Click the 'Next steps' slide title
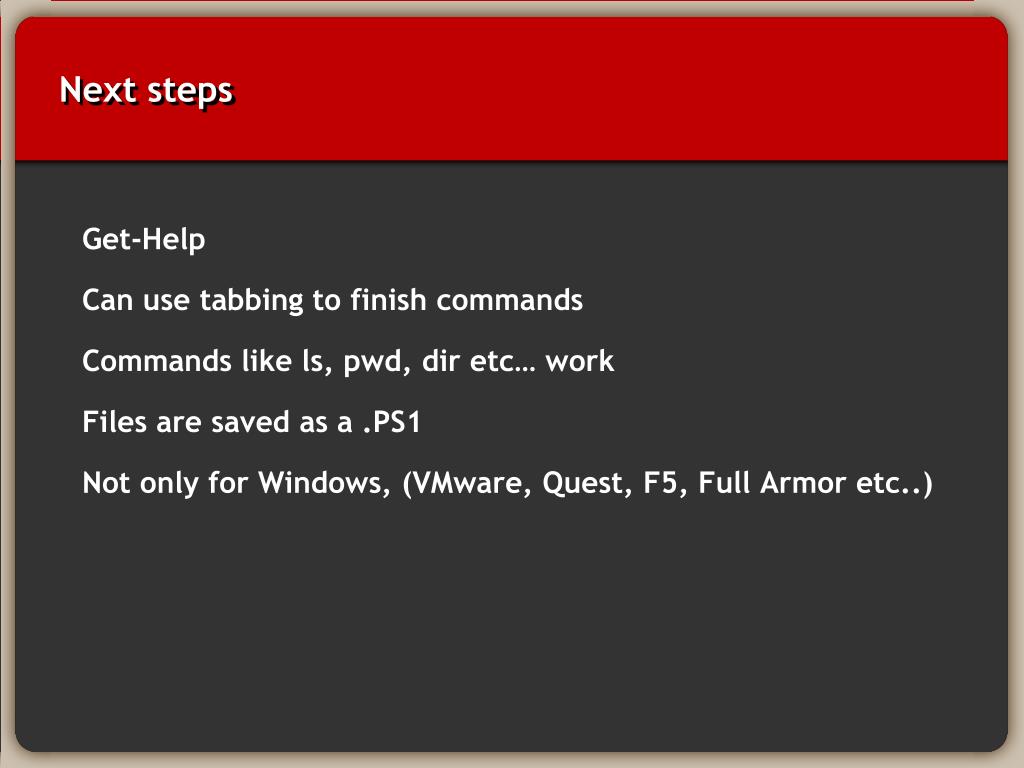 (x=146, y=90)
